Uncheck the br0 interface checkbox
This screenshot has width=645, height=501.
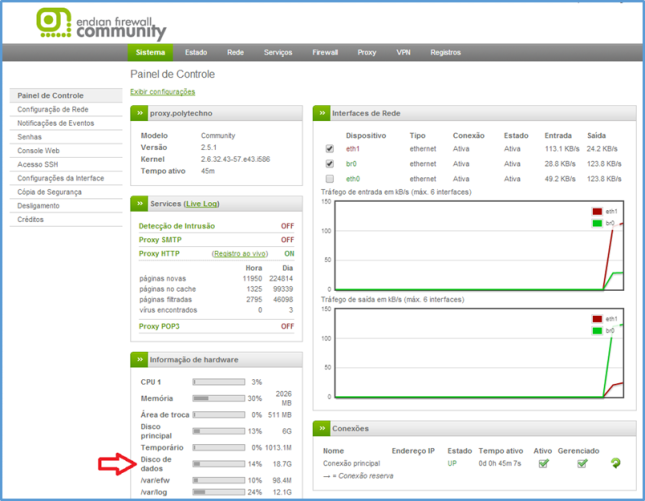[329, 164]
